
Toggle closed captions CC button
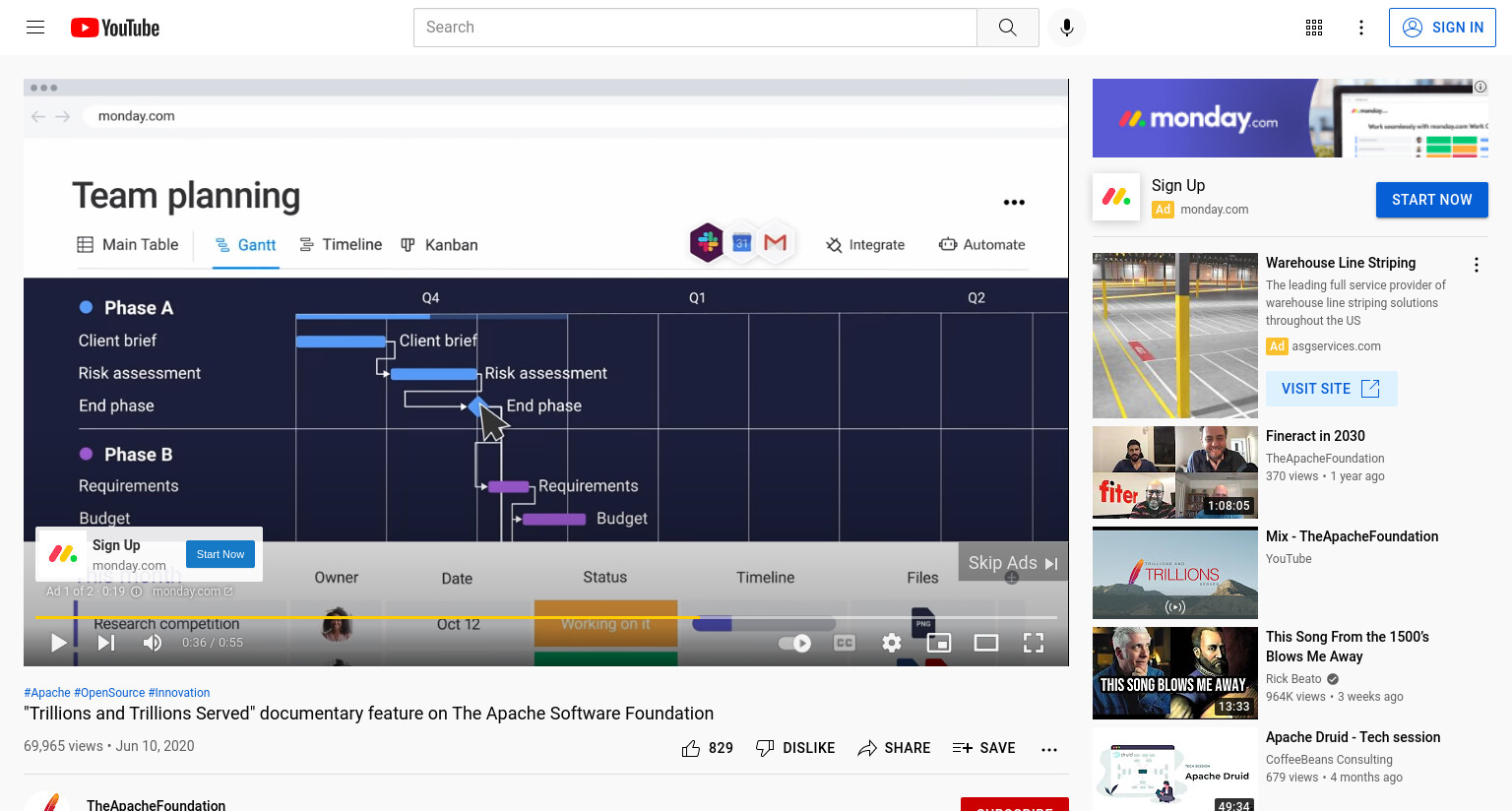click(845, 643)
